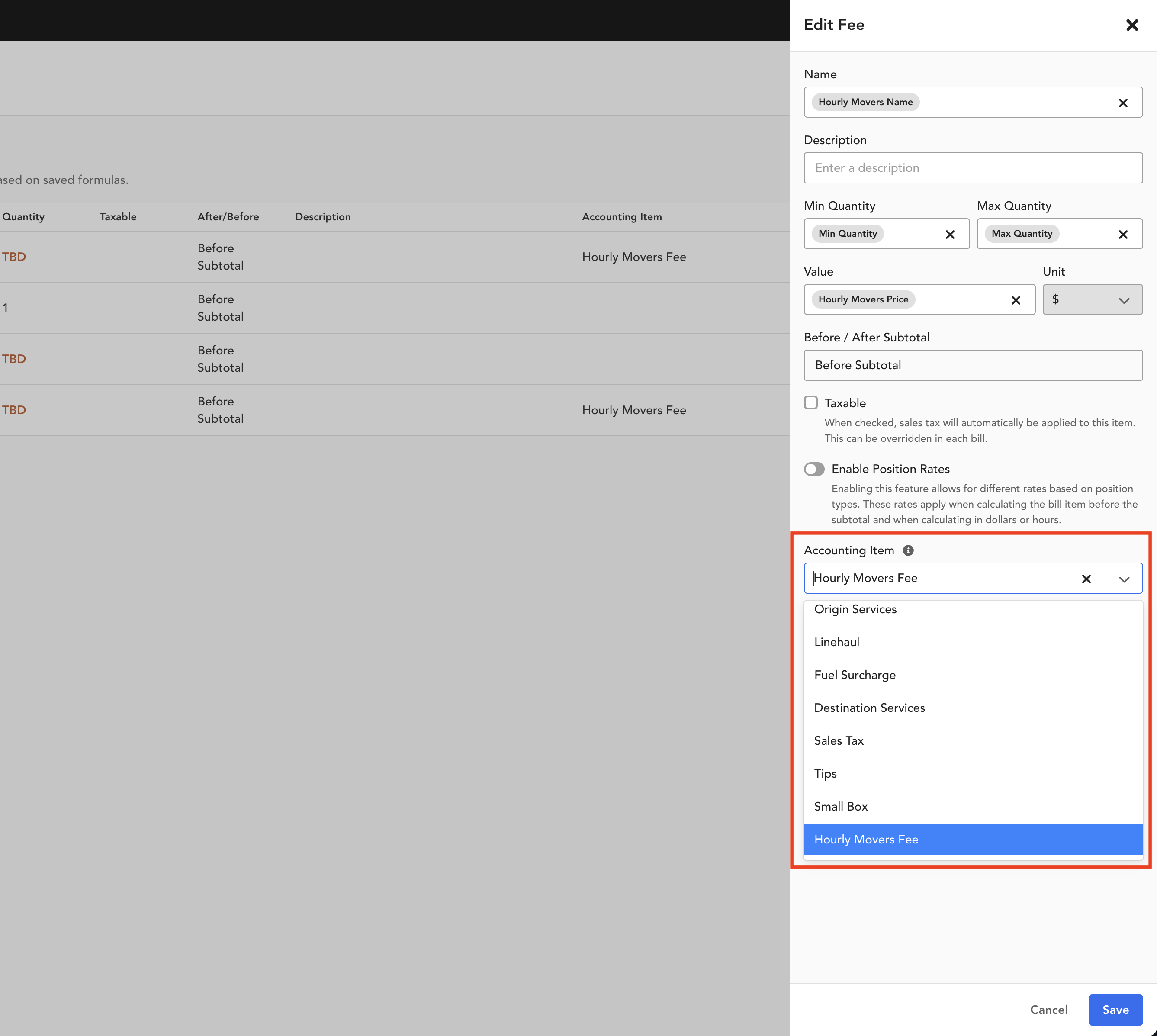The height and width of the screenshot is (1036, 1157).
Task: Collapse the Accounting Item dropdown chevron
Action: [x=1124, y=579]
